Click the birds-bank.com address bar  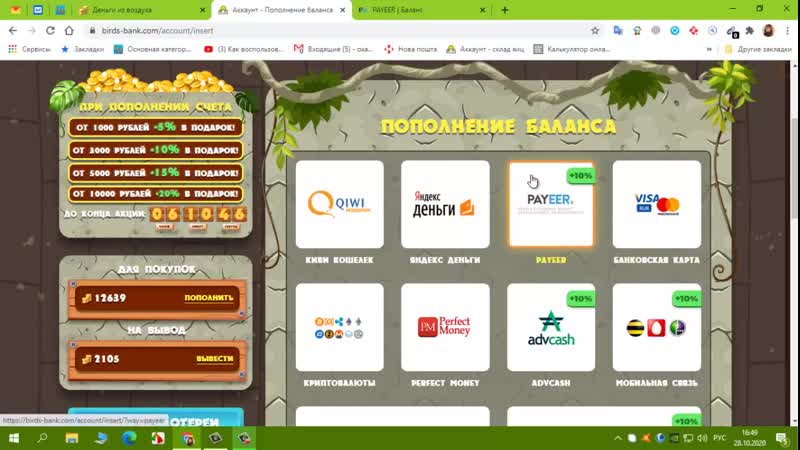(337, 31)
